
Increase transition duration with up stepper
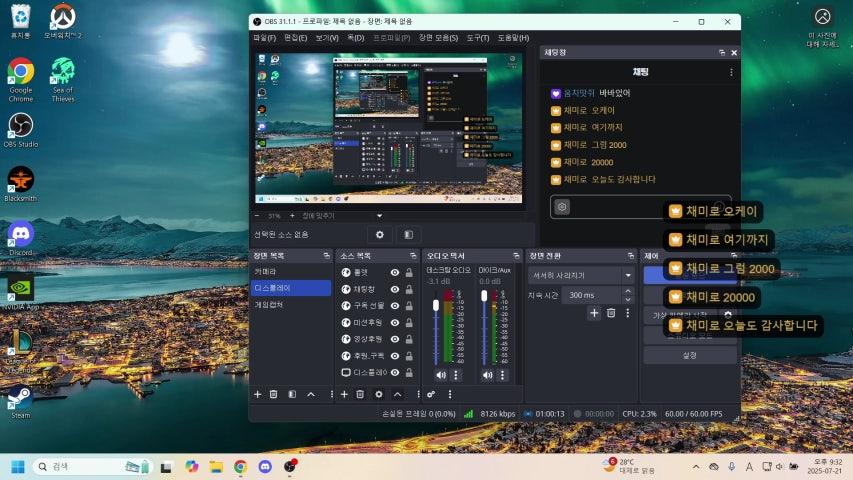coord(628,291)
